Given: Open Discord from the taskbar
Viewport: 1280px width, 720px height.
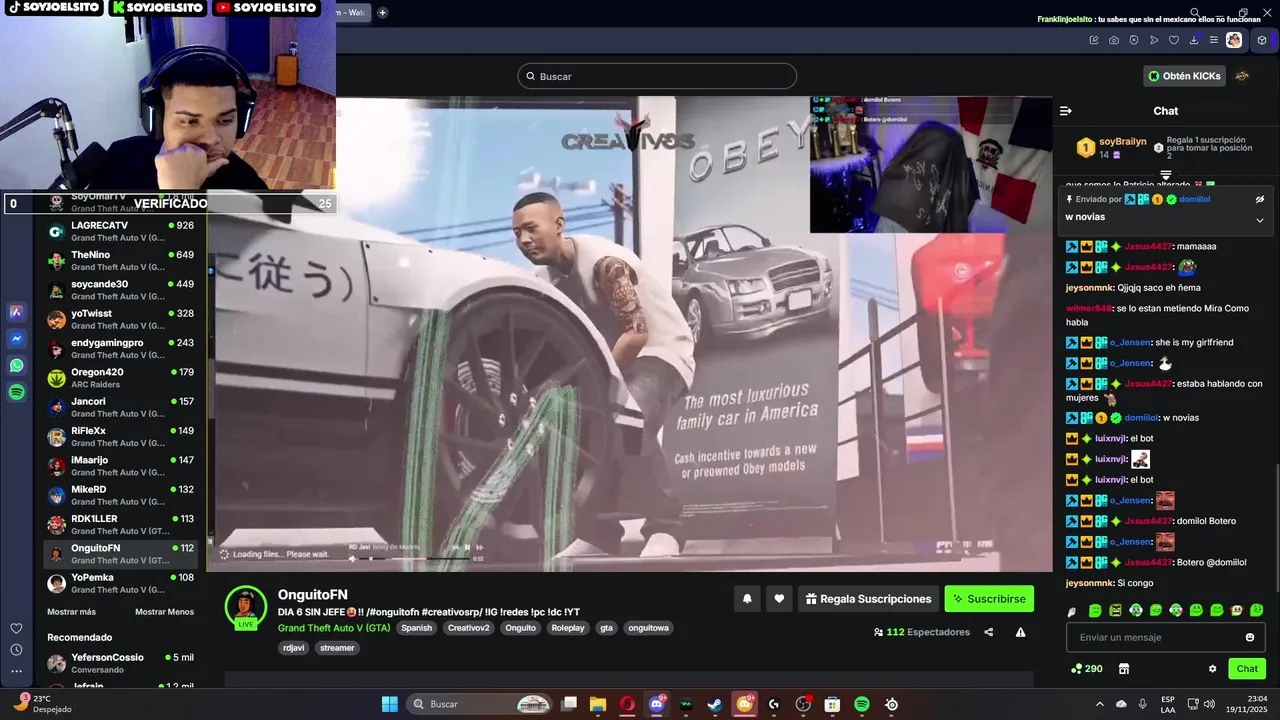Looking at the screenshot, I should pyautogui.click(x=656, y=704).
